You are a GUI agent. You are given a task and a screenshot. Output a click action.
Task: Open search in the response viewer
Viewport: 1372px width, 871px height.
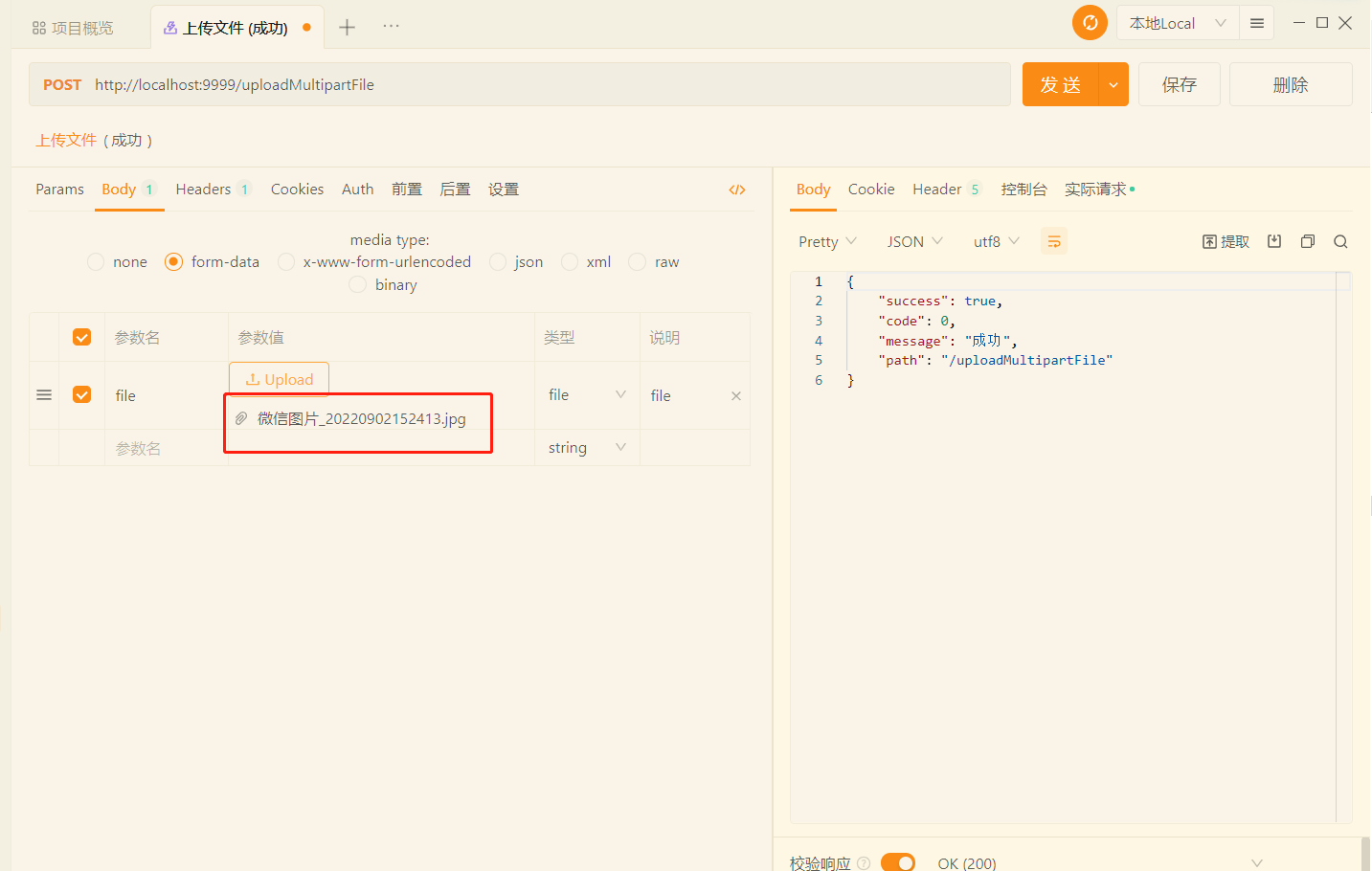(x=1339, y=240)
